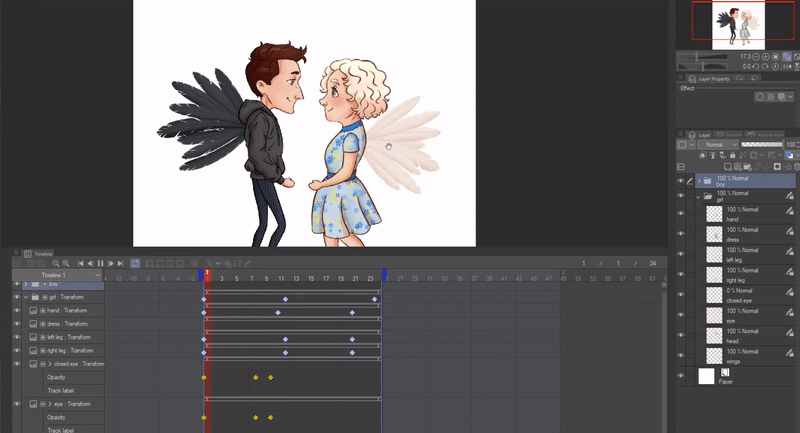This screenshot has height=433, width=800.
Task: Click frame 11 on the timeline ruler
Action: coord(282,278)
